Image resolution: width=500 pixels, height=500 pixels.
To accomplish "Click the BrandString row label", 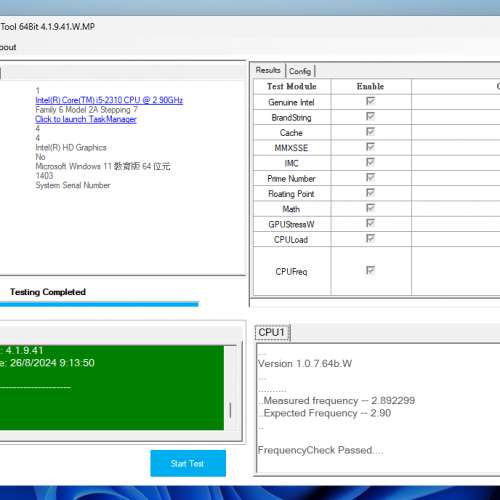I will [x=291, y=118].
